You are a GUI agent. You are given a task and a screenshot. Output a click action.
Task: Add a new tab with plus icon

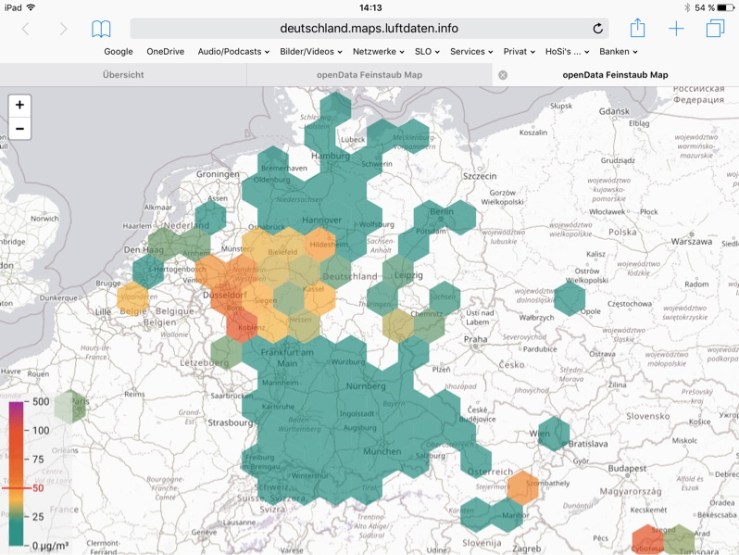point(676,28)
